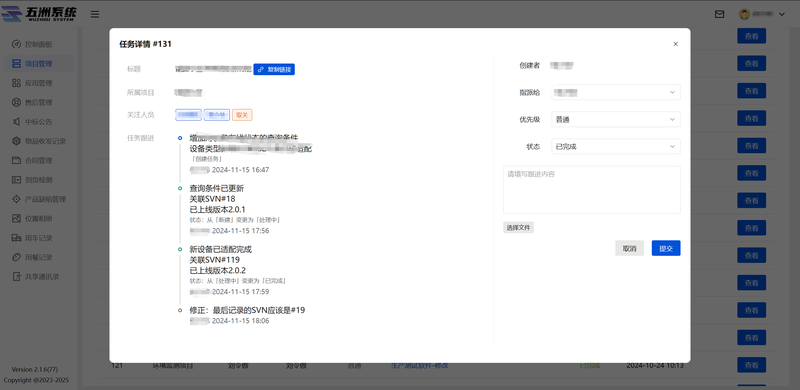Click the timestamp 2024-11-15 18:06
The height and width of the screenshot is (390, 800).
tap(240, 321)
